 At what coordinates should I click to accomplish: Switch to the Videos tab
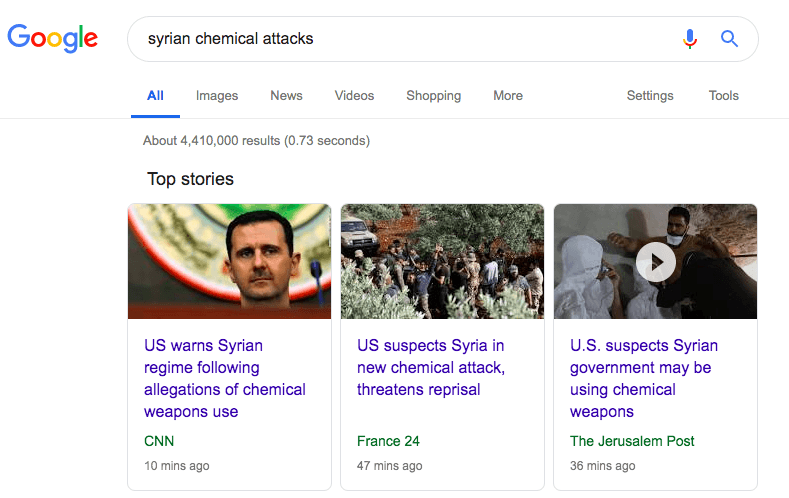[x=354, y=96]
